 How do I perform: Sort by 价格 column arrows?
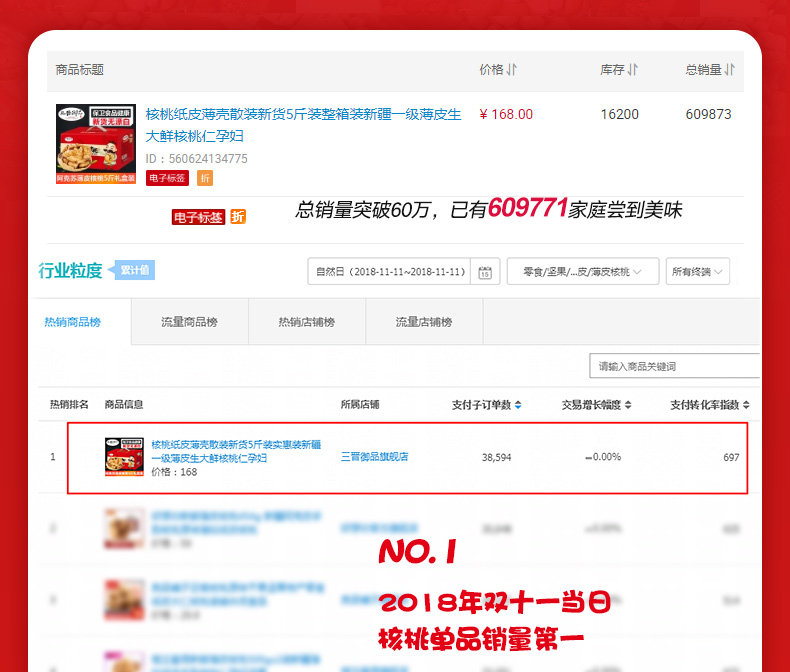511,70
